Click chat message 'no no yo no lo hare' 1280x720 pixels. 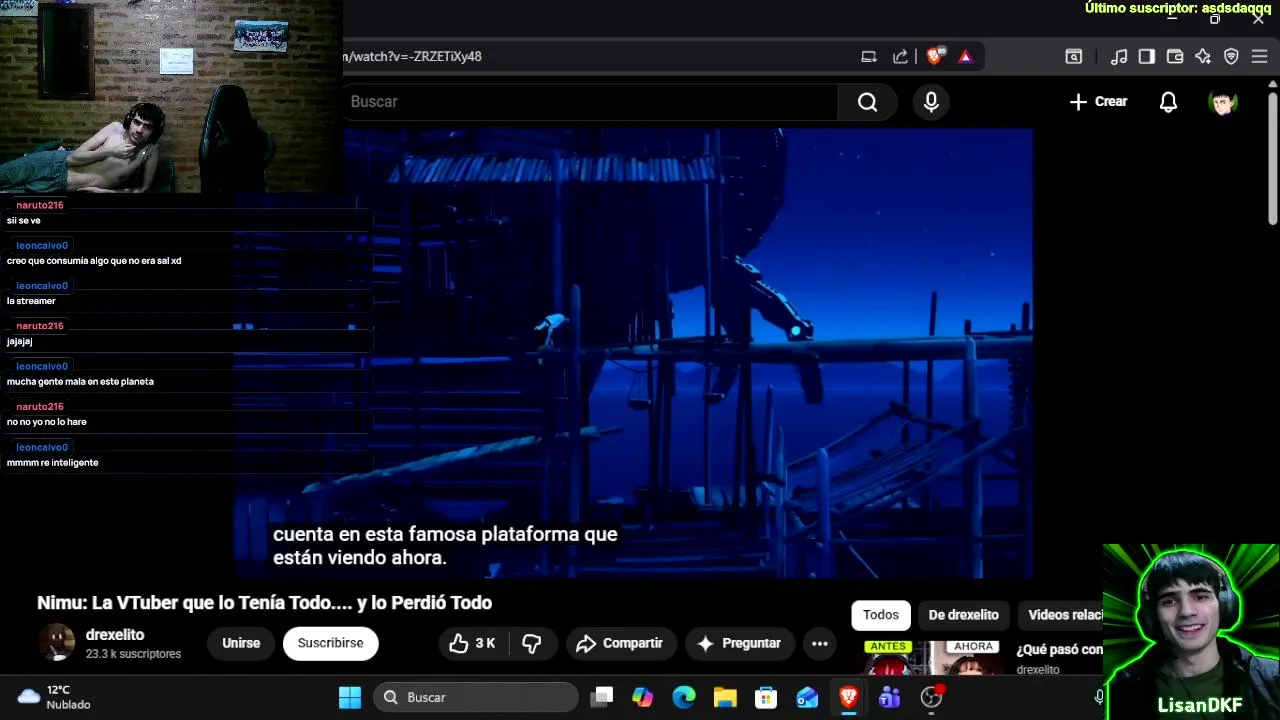tap(47, 422)
